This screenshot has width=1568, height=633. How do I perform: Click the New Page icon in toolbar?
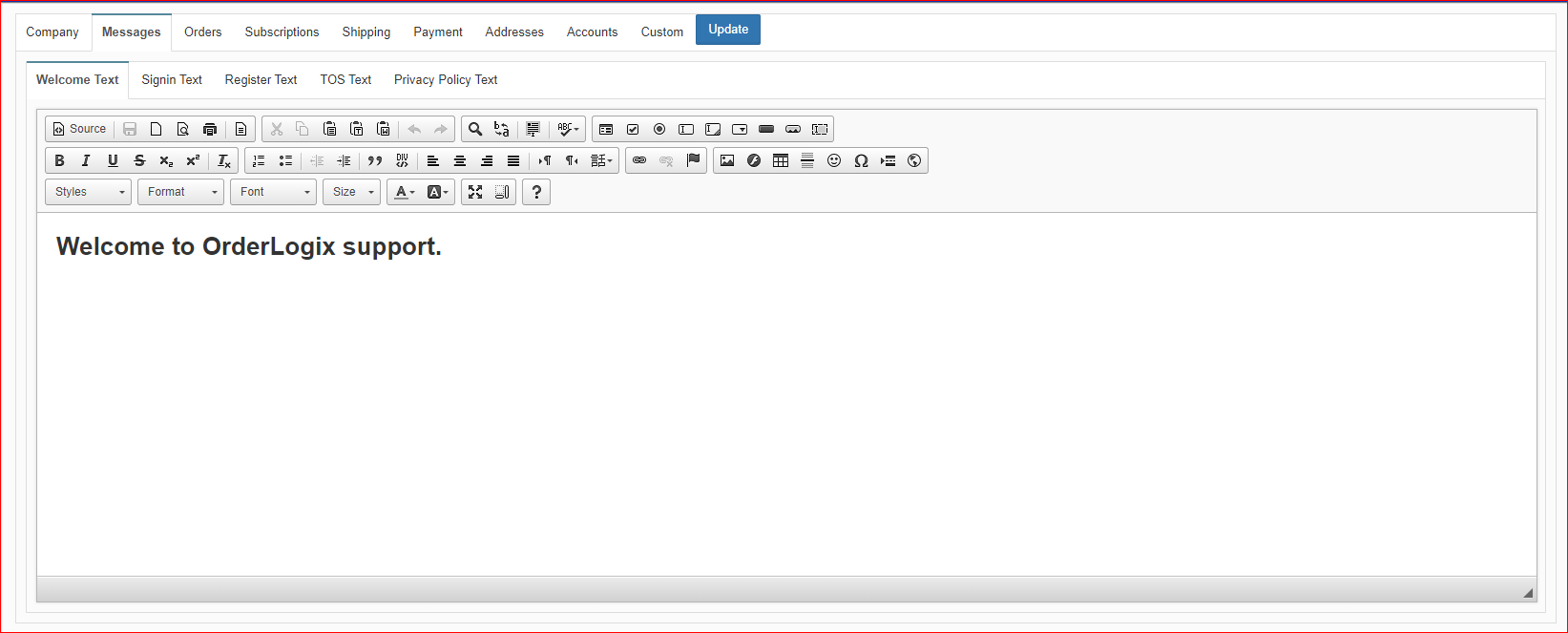pos(157,129)
